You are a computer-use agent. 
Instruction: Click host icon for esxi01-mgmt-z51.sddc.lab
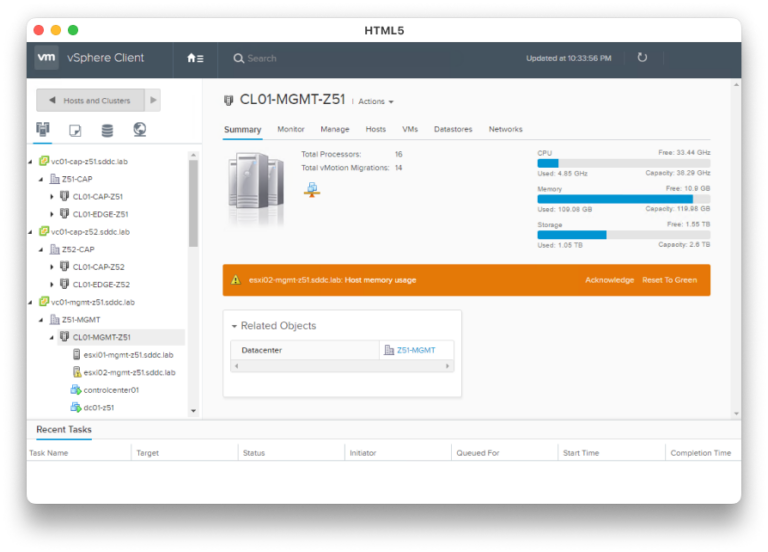76,354
